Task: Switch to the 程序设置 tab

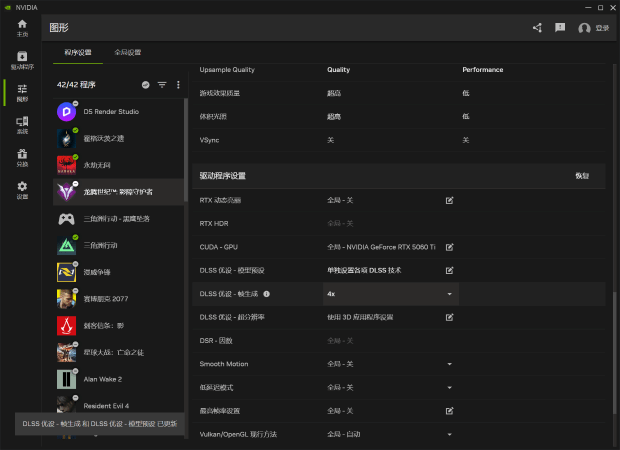Action: [78, 52]
